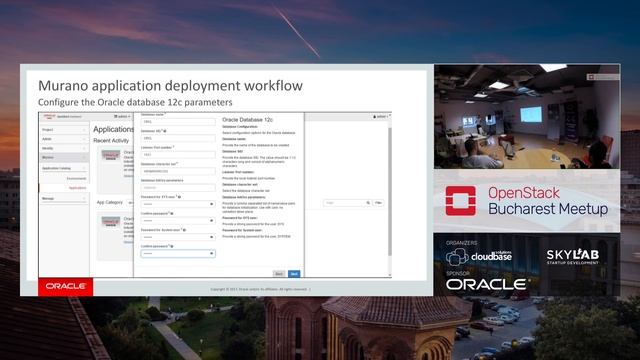The image size is (640, 360).
Task: Expand the Identity sidebar section
Action: [x=64, y=149]
